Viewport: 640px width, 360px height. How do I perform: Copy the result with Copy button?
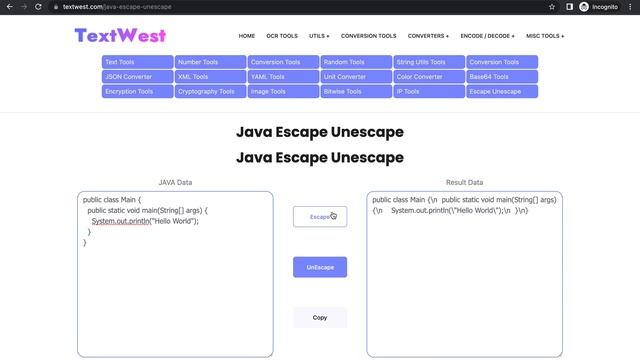tap(320, 318)
